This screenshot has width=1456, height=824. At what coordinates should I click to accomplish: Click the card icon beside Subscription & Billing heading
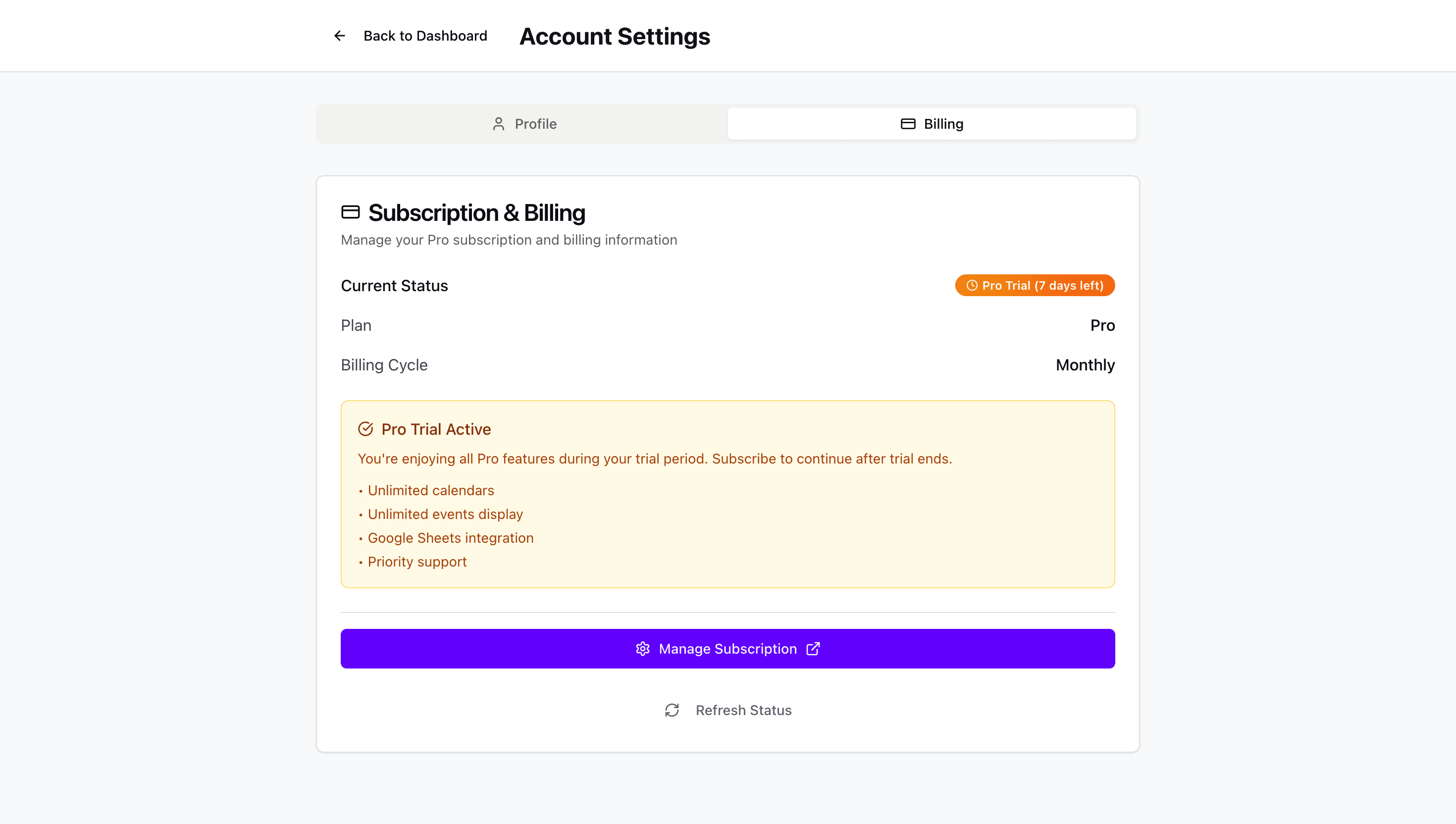click(350, 211)
